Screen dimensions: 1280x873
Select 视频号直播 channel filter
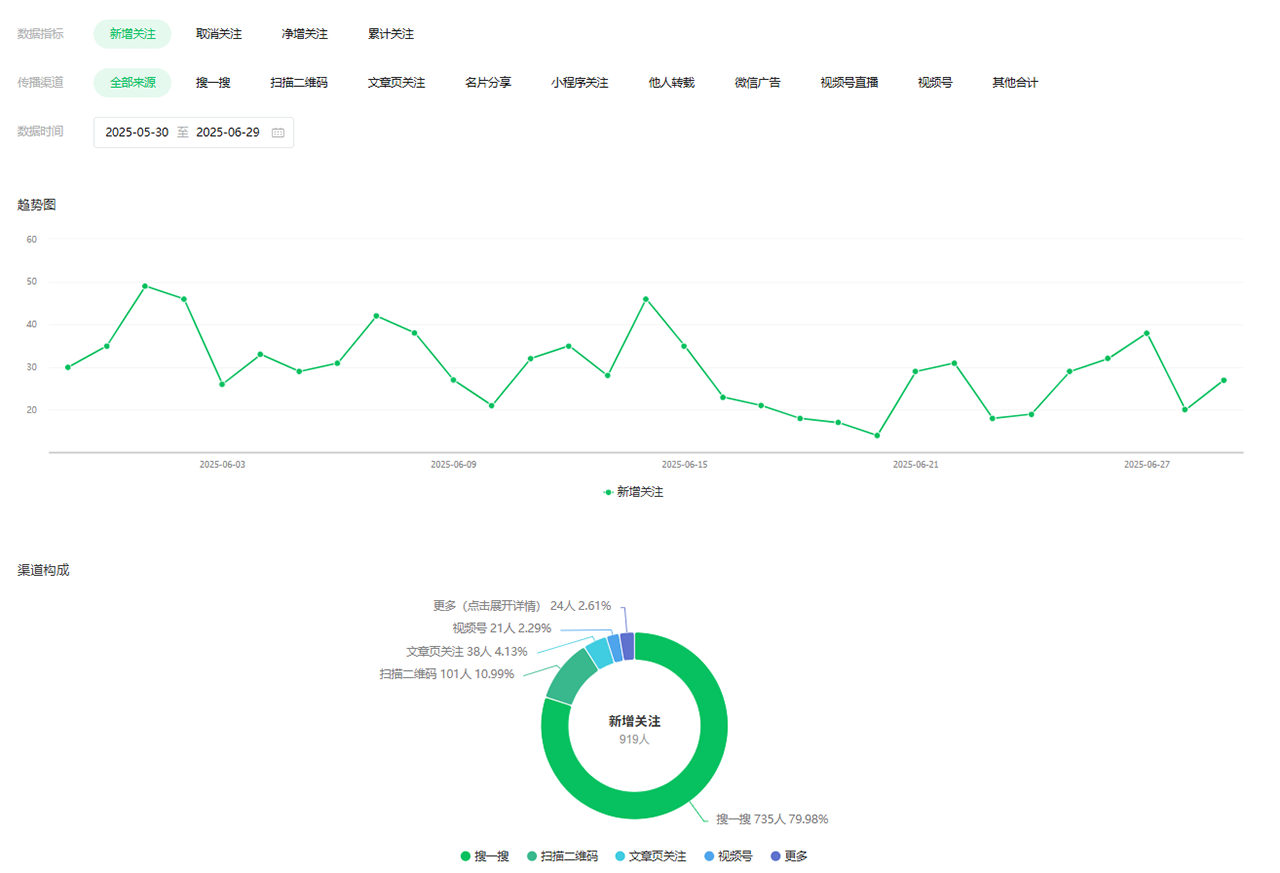(849, 83)
